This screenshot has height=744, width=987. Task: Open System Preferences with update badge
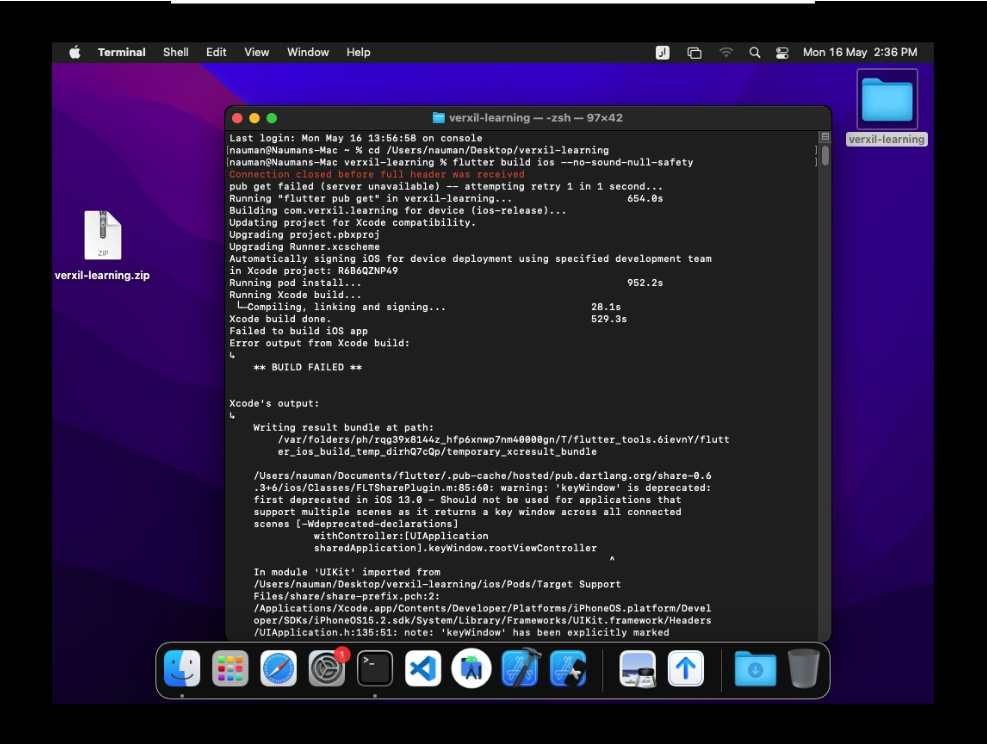click(327, 668)
